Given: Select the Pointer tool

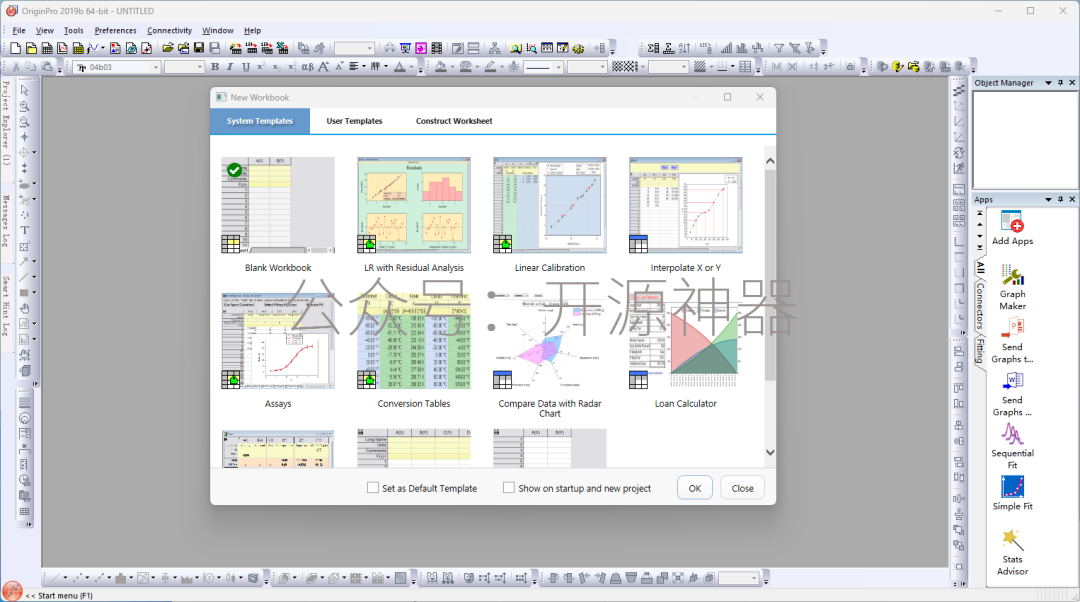Looking at the screenshot, I should click(25, 90).
